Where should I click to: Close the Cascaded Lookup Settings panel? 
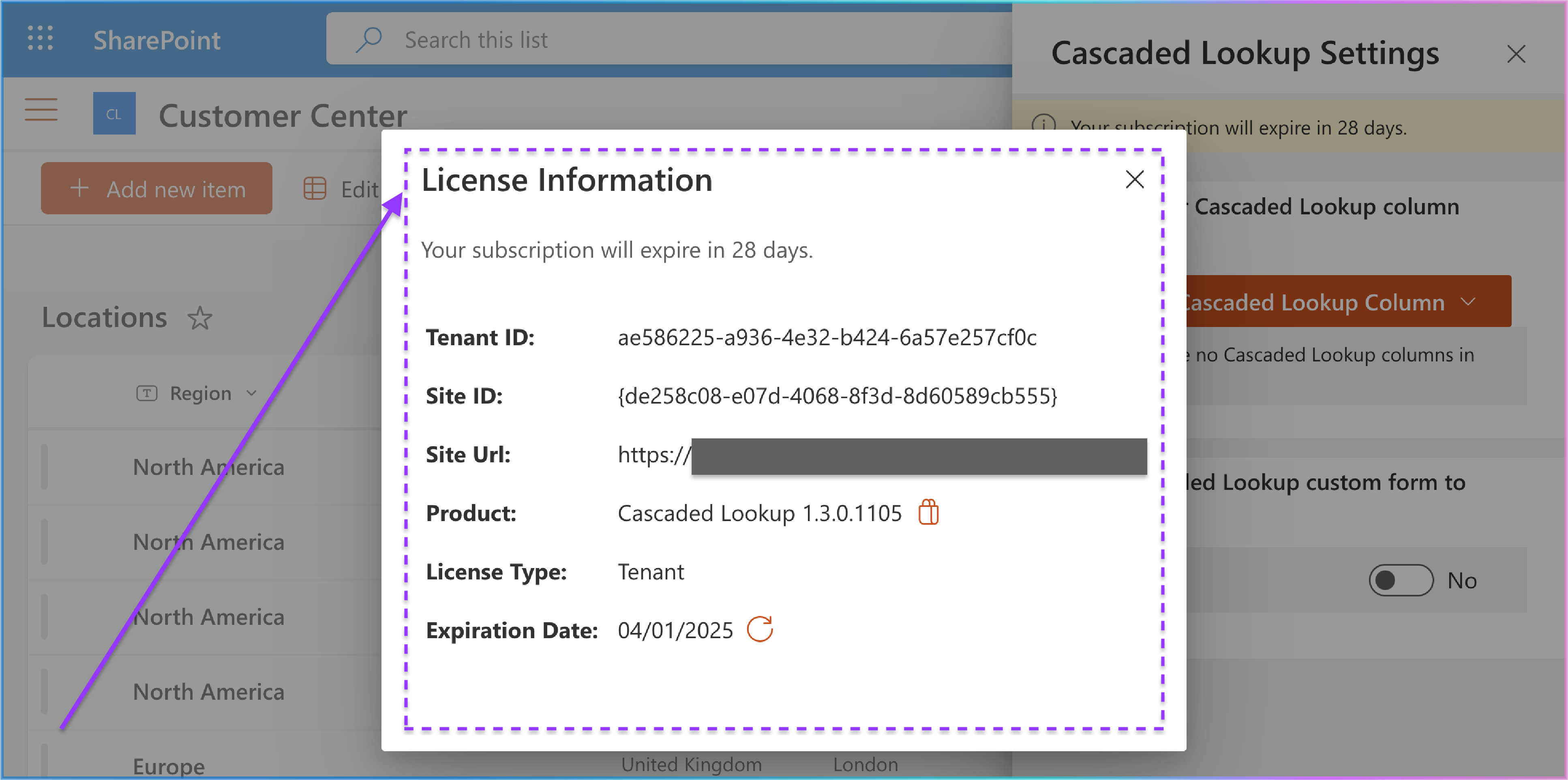[x=1516, y=53]
